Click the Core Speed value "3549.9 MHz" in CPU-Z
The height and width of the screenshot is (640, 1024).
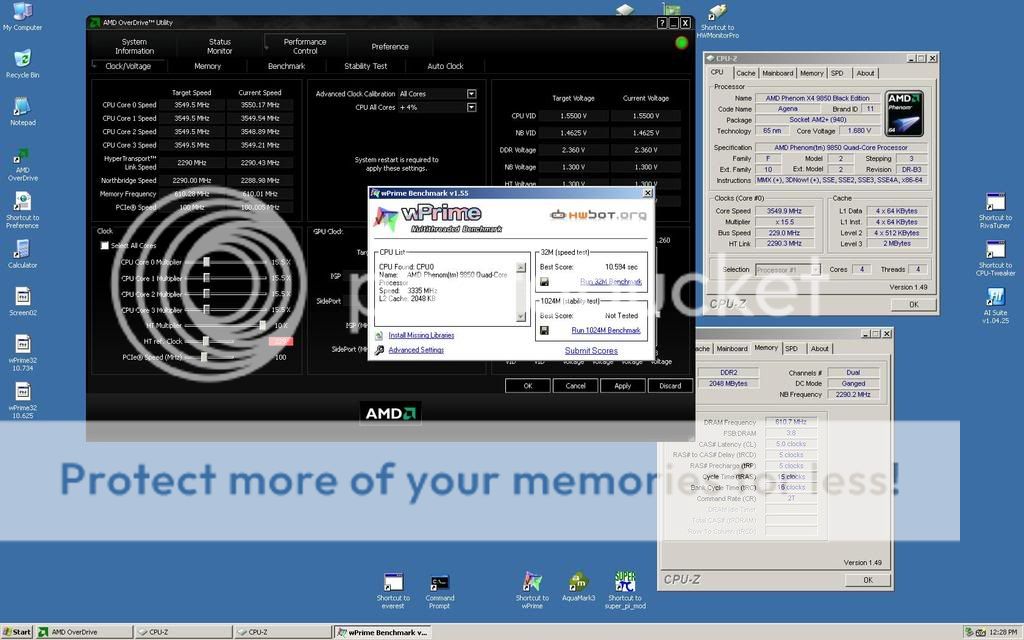(x=784, y=211)
